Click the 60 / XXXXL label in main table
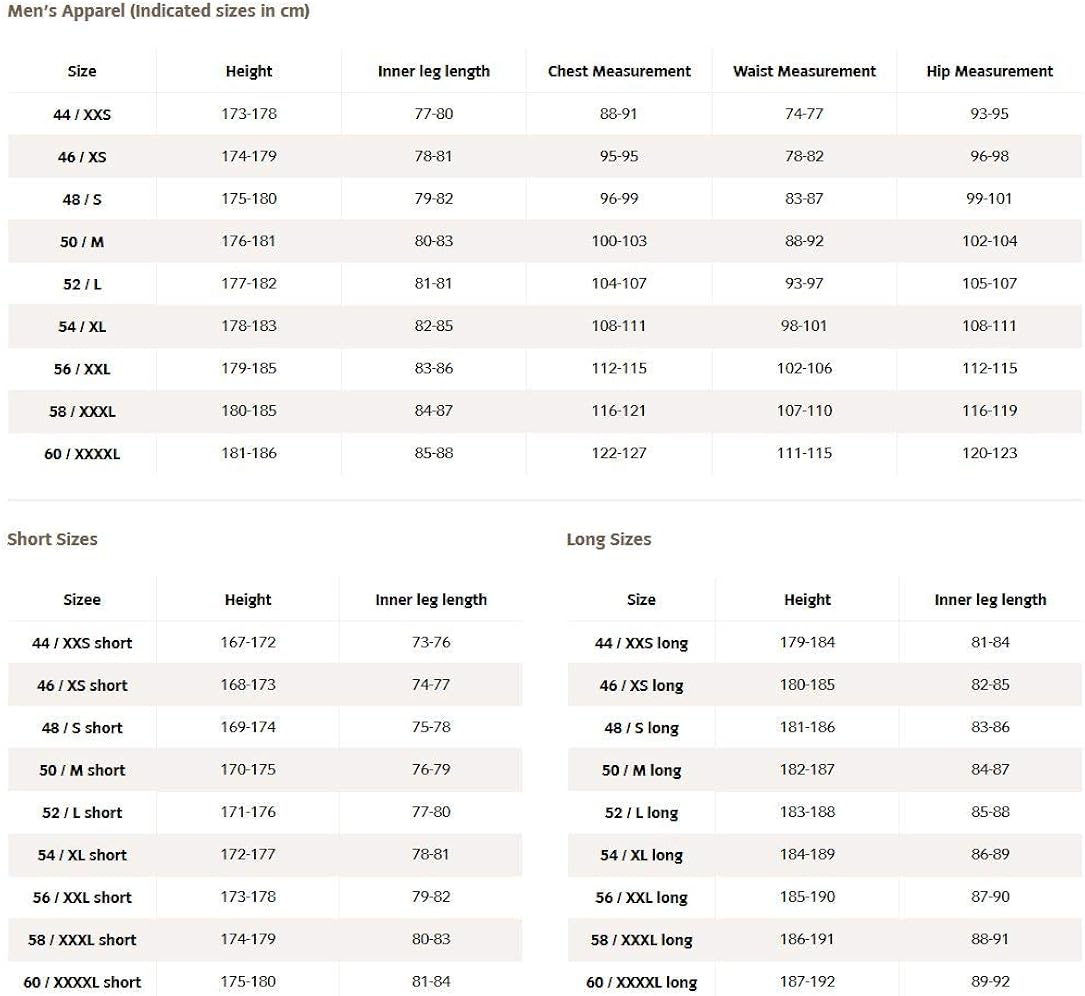1085x996 pixels. (x=82, y=454)
